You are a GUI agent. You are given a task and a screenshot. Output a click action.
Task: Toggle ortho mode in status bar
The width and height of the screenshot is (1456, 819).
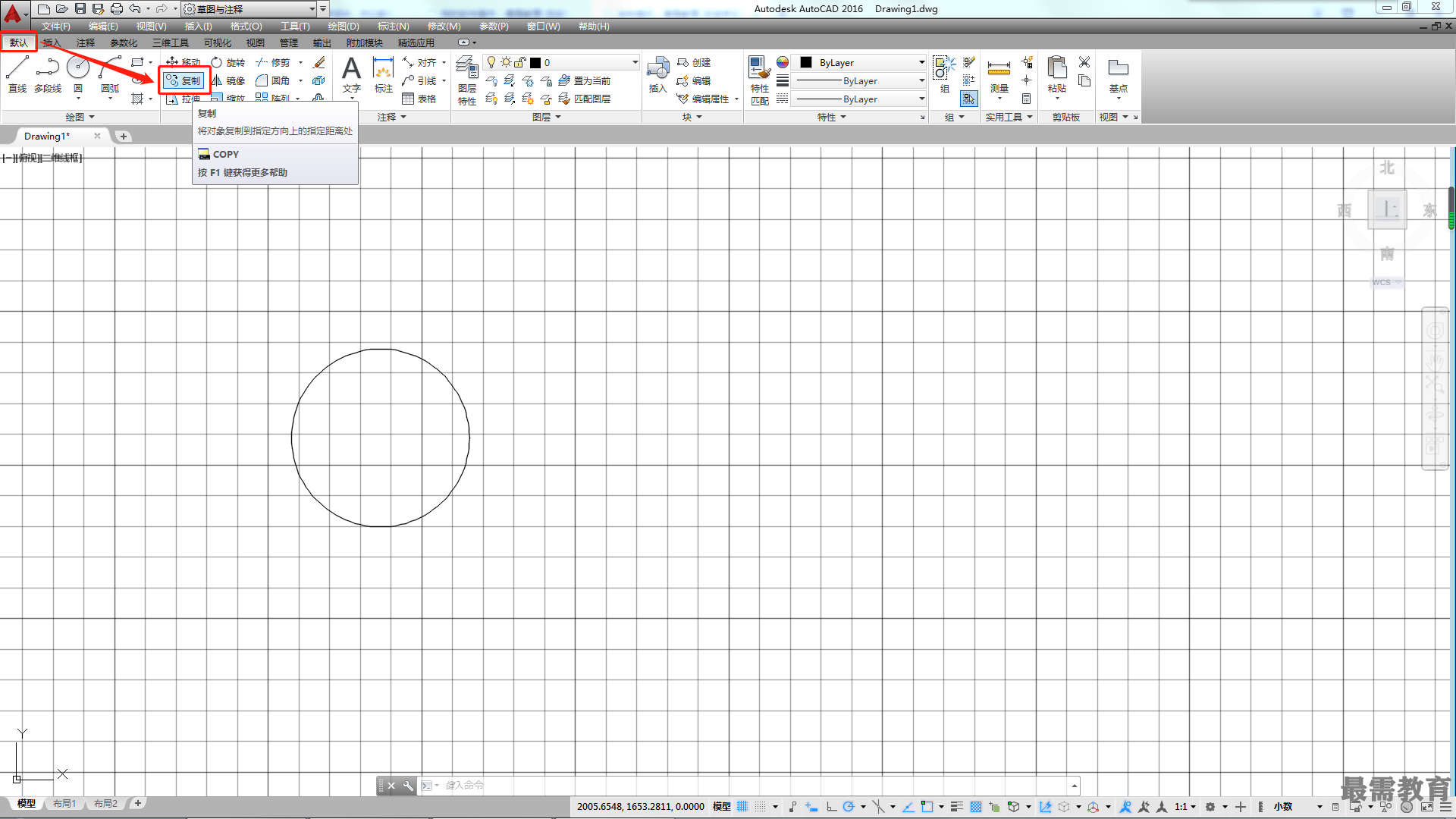(832, 806)
